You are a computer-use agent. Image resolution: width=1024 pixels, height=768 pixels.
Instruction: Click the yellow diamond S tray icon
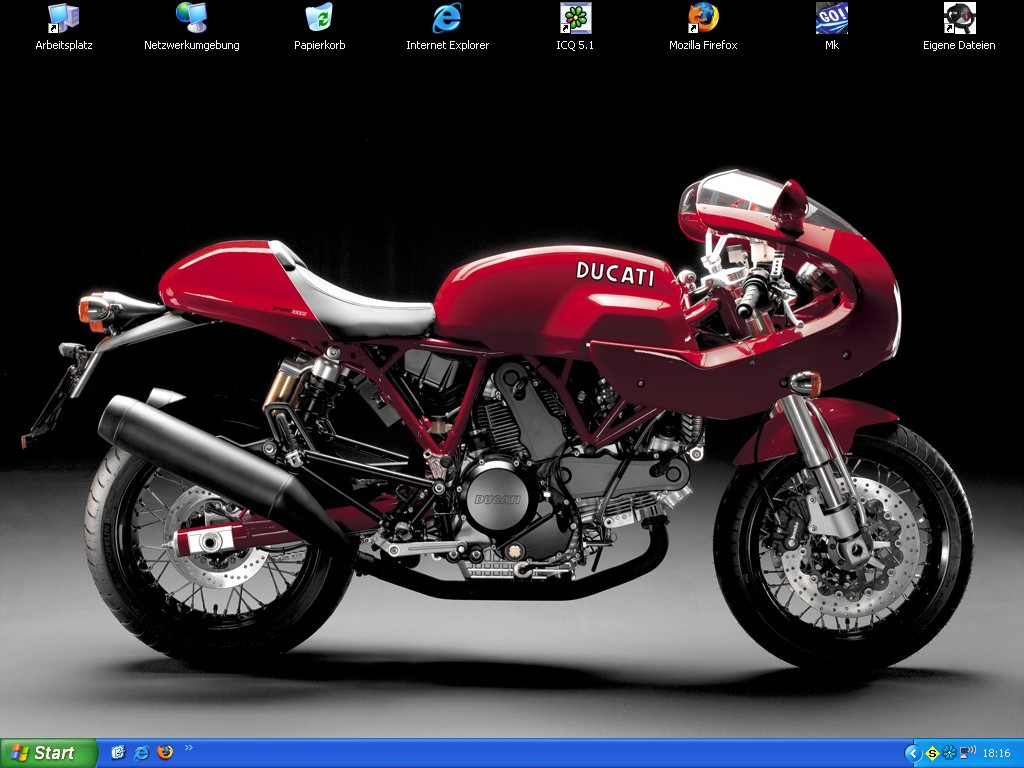point(933,754)
